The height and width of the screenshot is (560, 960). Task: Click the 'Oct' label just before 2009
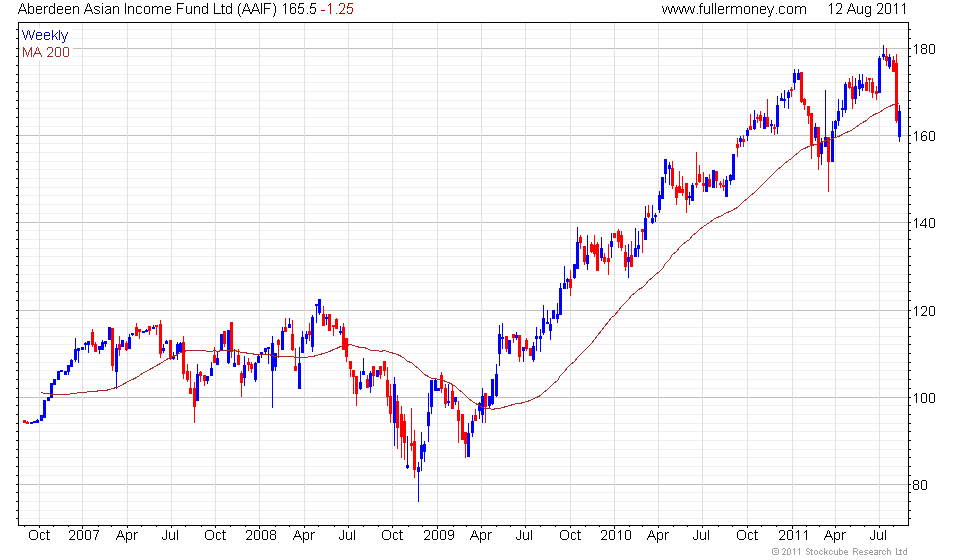pyautogui.click(x=392, y=535)
